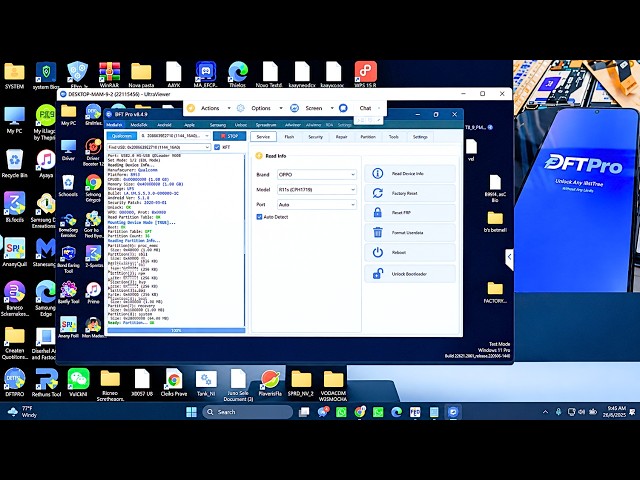Select the Samsung top menu tab in DFT Pro
Screen dimensions: 640x480
click(x=218, y=125)
